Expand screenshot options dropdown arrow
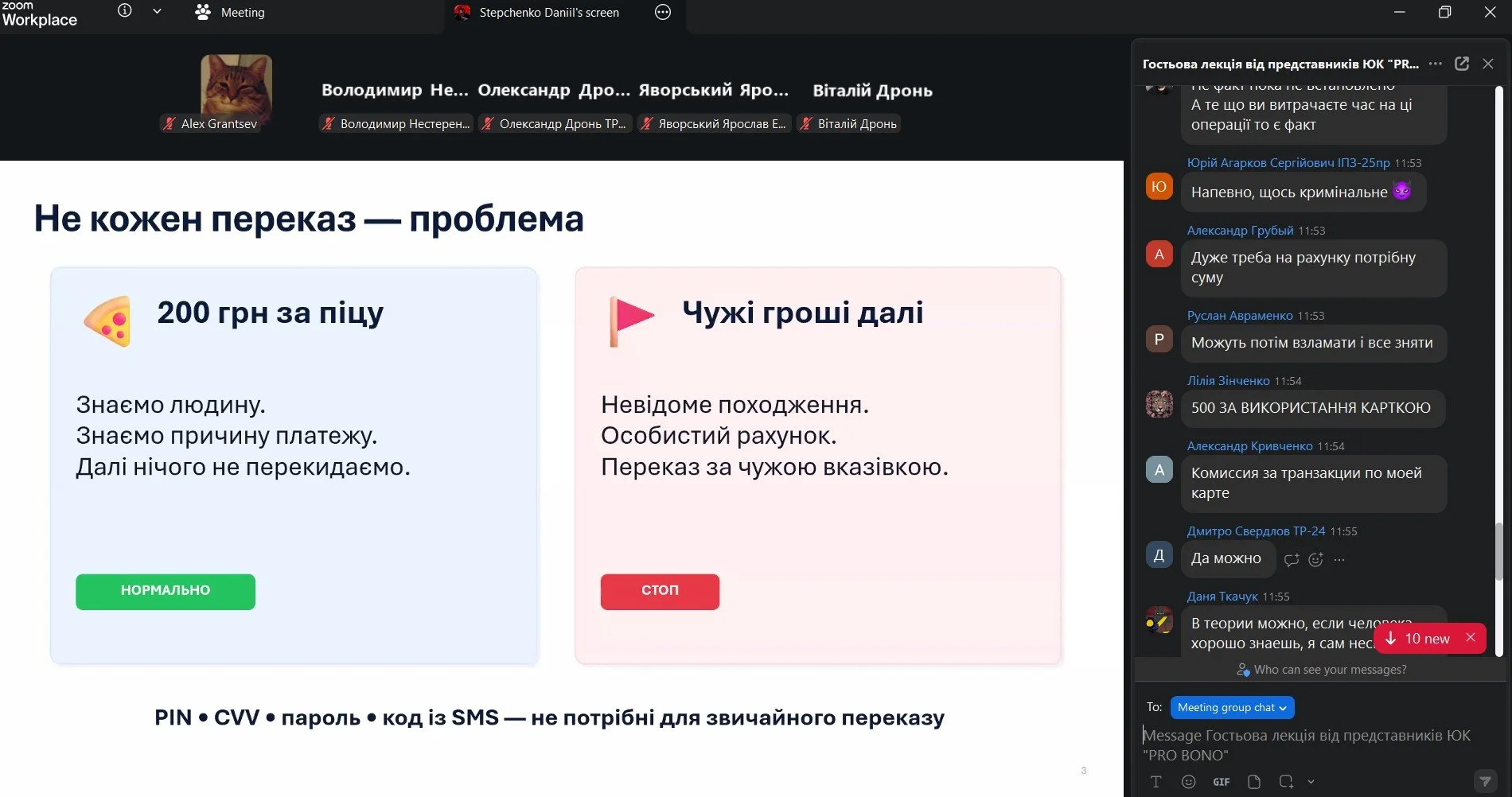1512x797 pixels. 1311,782
